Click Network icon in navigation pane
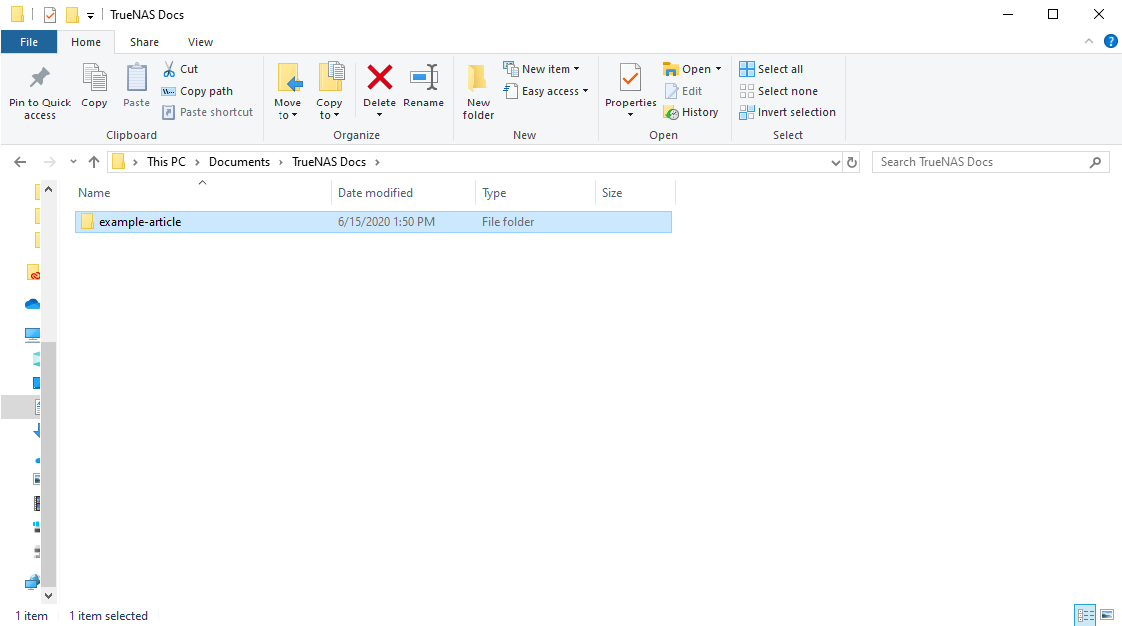The height and width of the screenshot is (626, 1122). pyautogui.click(x=32, y=582)
